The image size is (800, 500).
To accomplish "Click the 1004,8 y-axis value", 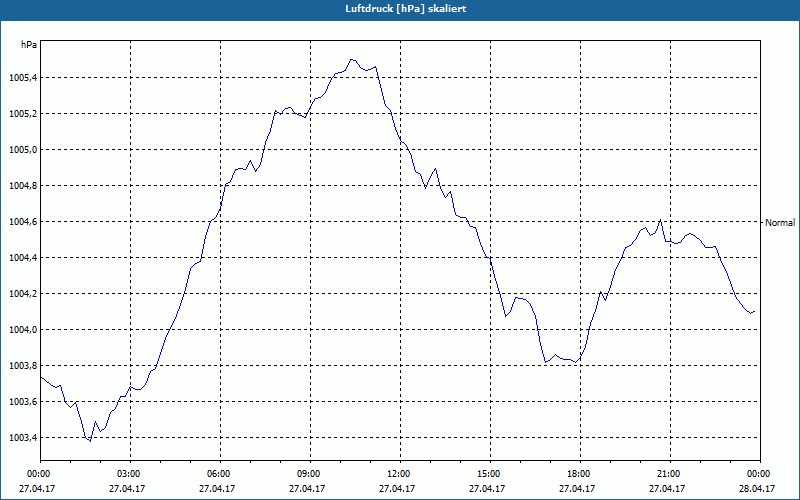I will coord(22,186).
